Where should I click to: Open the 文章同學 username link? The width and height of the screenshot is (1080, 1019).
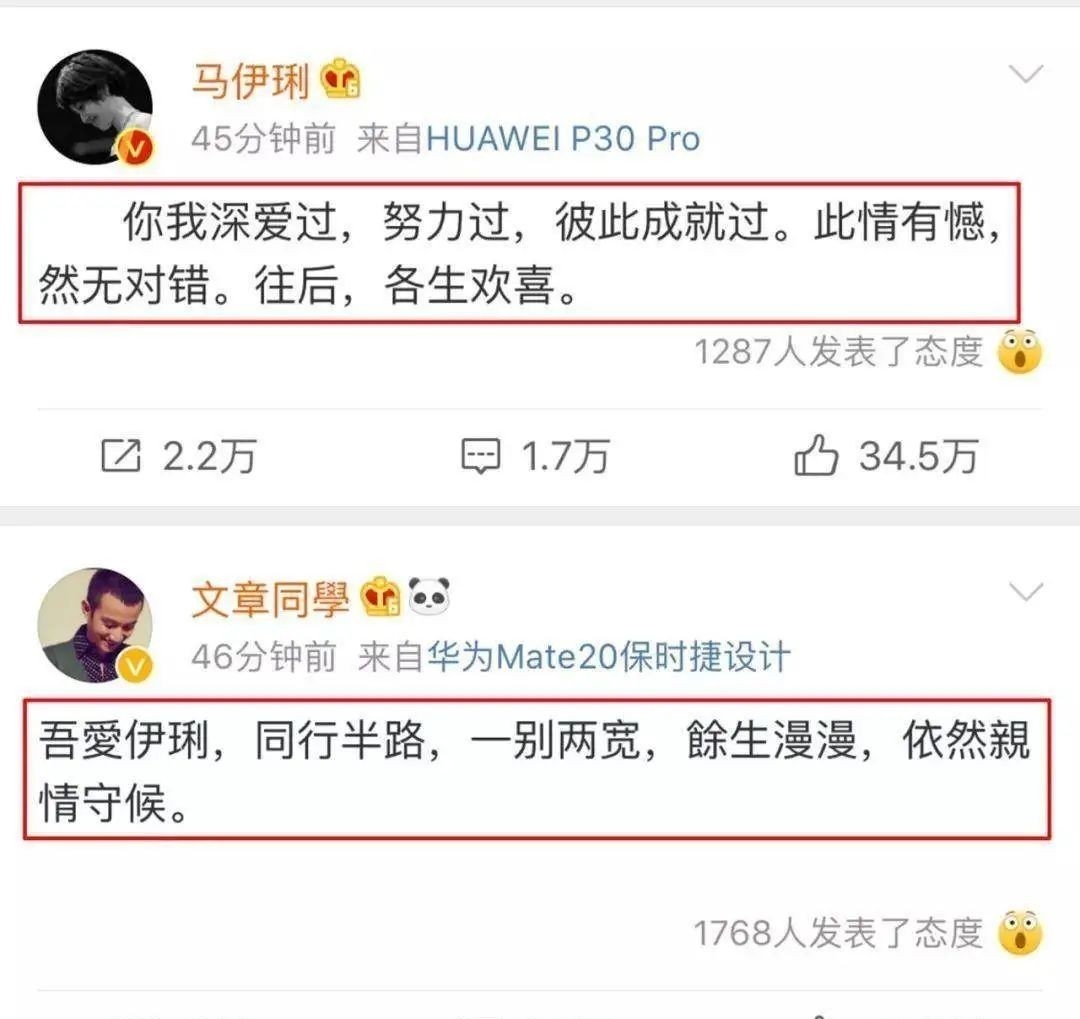tap(271, 598)
